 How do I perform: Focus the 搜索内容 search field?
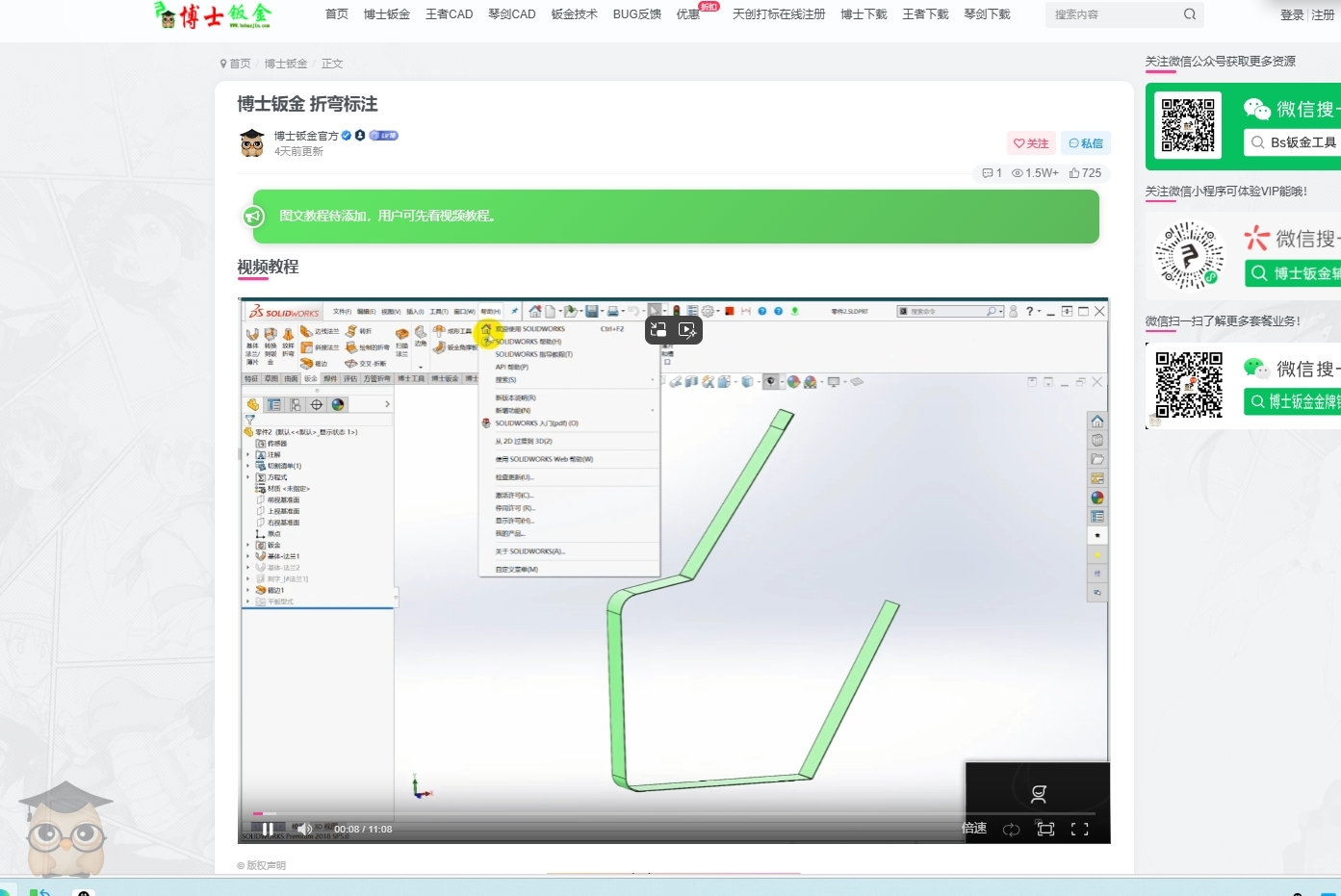1112,14
